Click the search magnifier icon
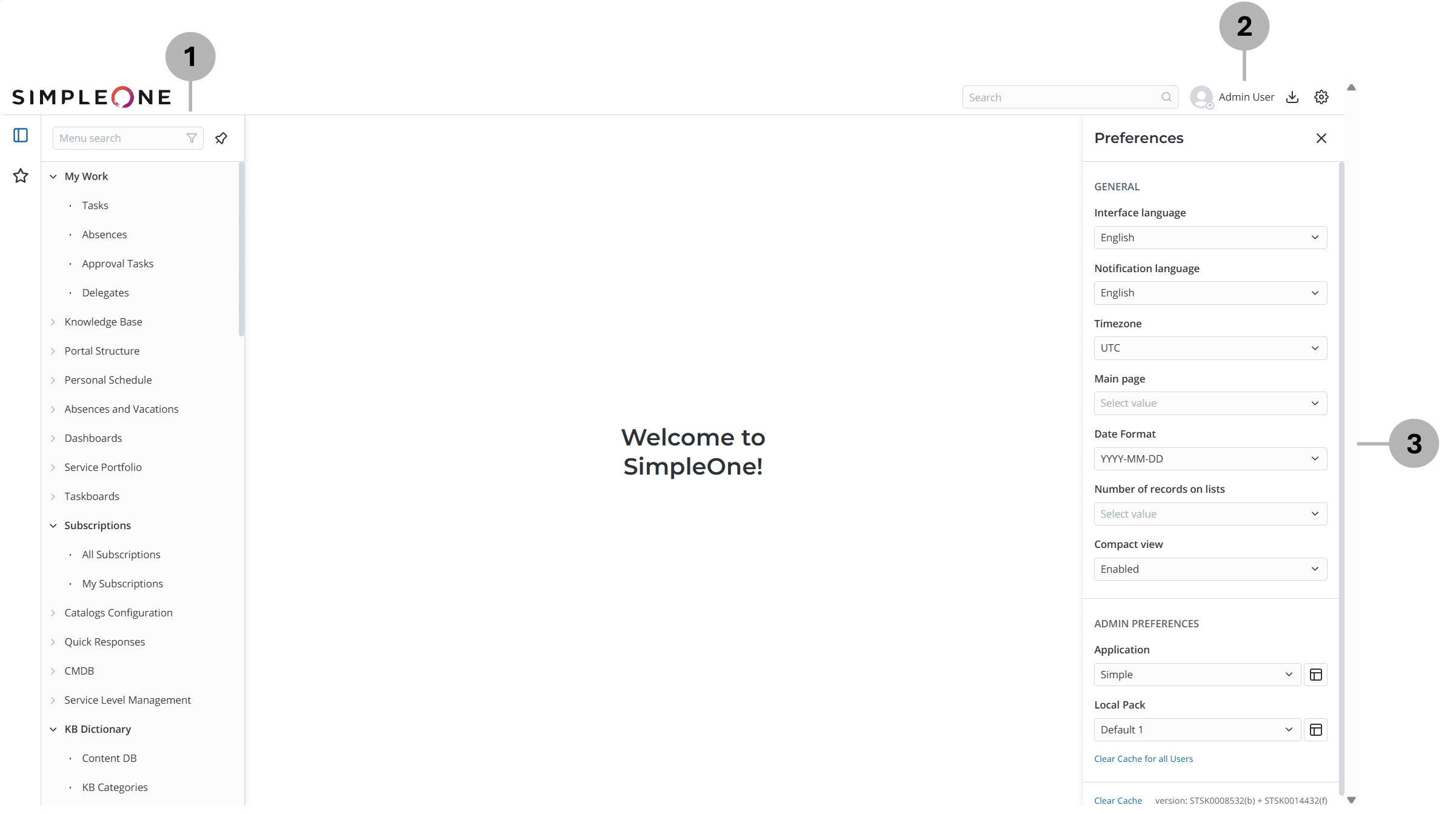The width and height of the screenshot is (1456, 814). coord(1166,97)
